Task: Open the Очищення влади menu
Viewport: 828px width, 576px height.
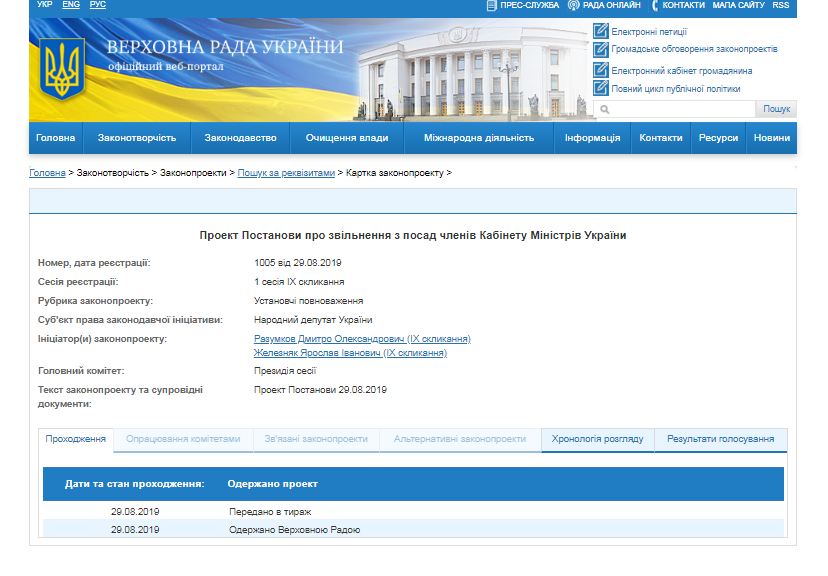Action: pyautogui.click(x=347, y=138)
